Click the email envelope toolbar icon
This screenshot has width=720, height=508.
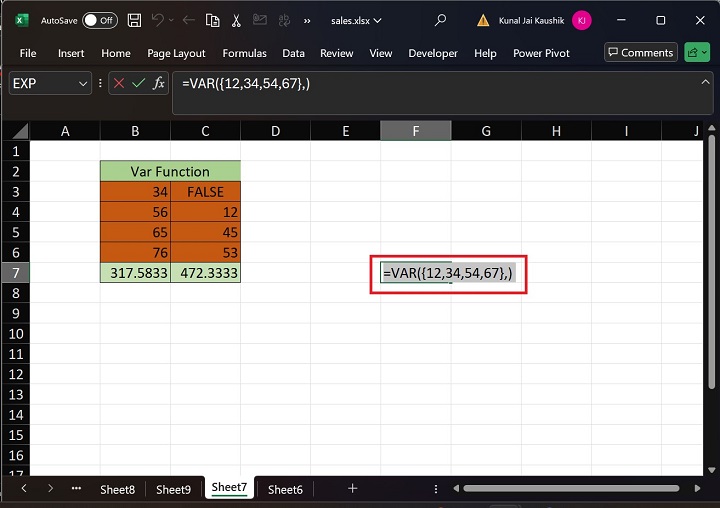[260, 20]
